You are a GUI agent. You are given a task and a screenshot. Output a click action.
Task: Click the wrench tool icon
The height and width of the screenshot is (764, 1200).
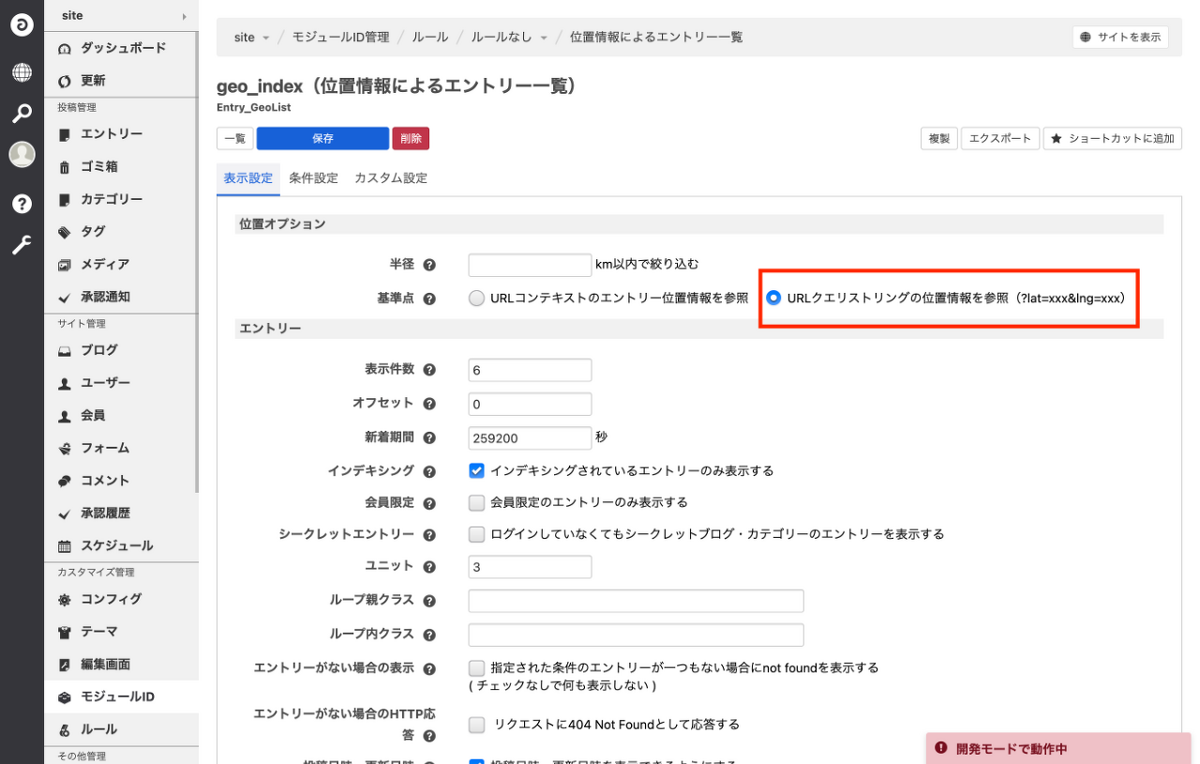point(22,245)
